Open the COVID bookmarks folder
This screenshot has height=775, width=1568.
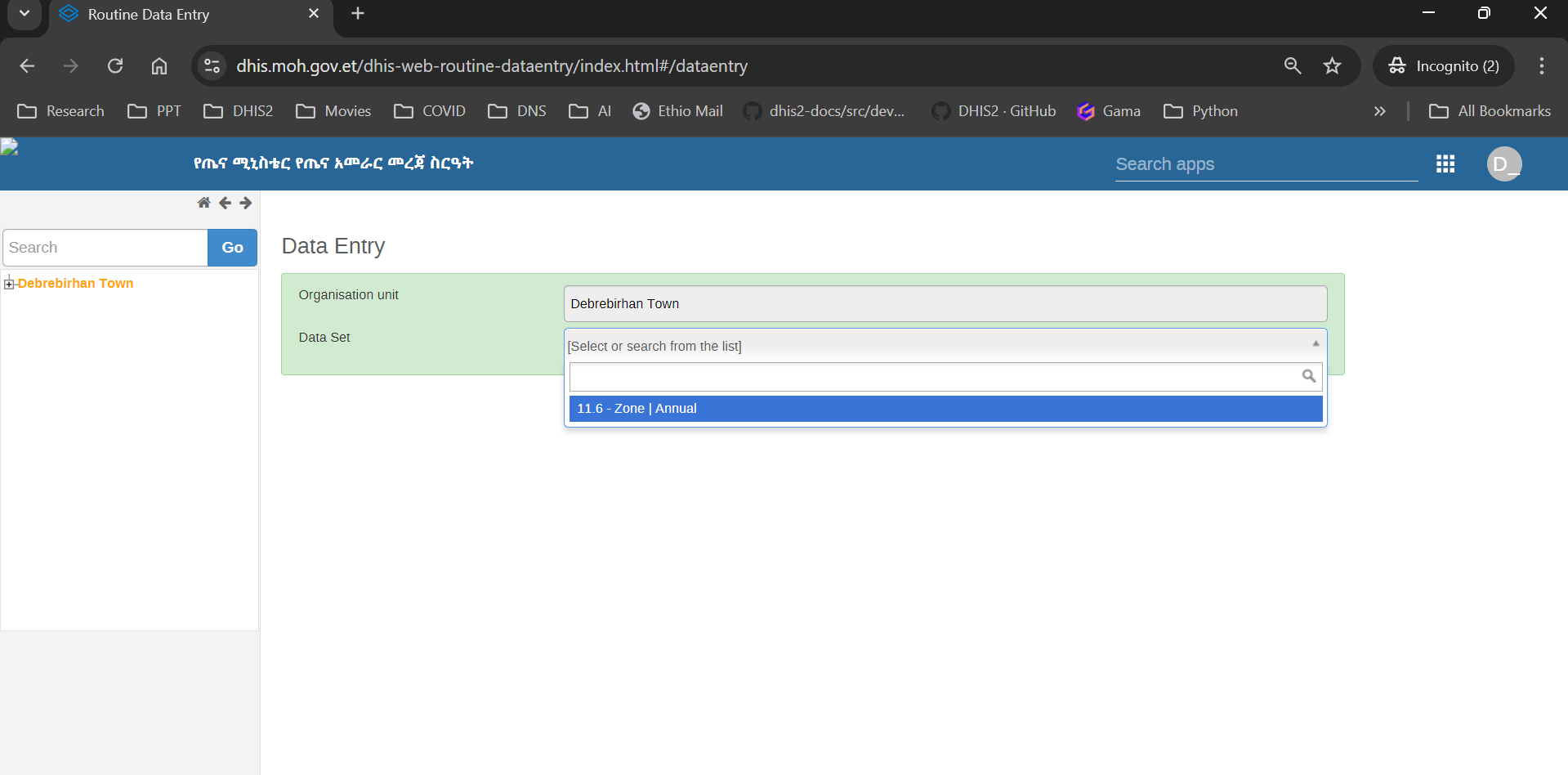click(430, 111)
